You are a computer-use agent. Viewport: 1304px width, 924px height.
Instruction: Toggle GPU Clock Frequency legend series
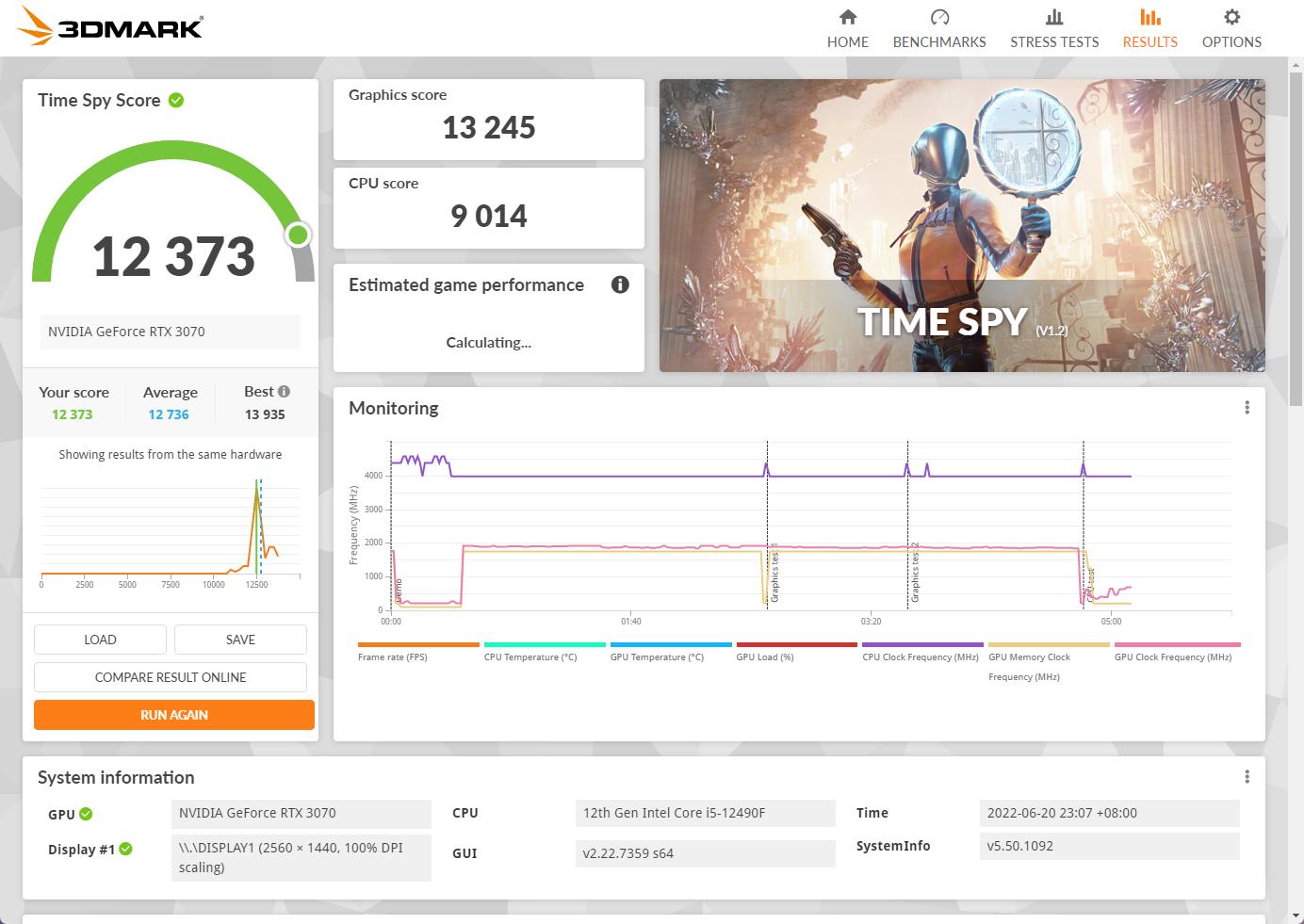point(1172,657)
